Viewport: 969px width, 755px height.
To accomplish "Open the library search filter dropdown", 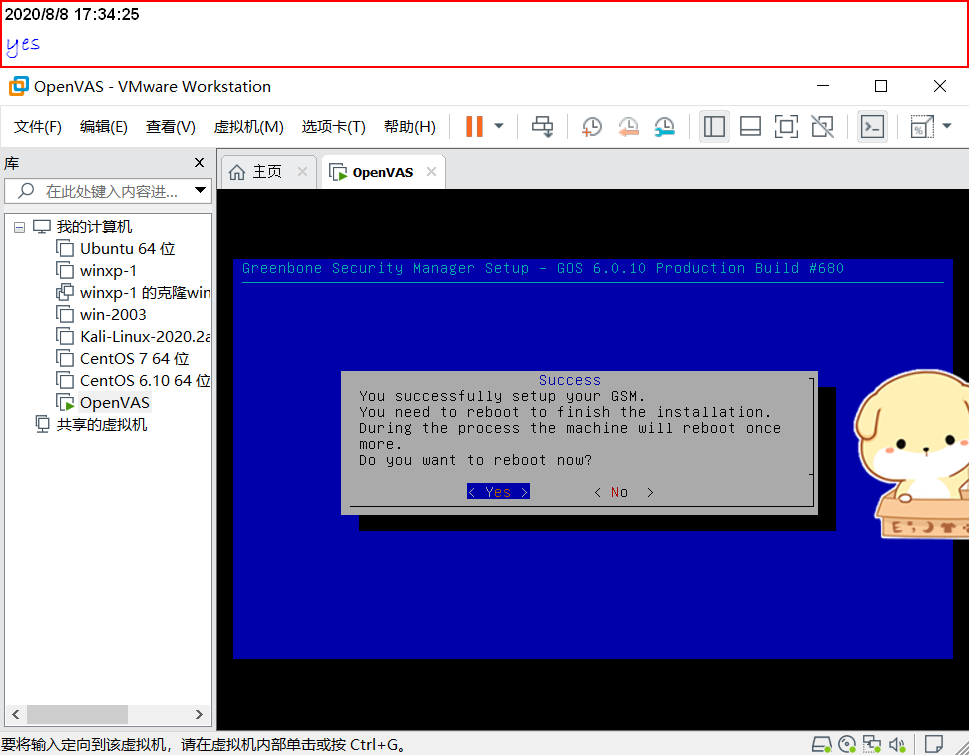I will [x=200, y=190].
